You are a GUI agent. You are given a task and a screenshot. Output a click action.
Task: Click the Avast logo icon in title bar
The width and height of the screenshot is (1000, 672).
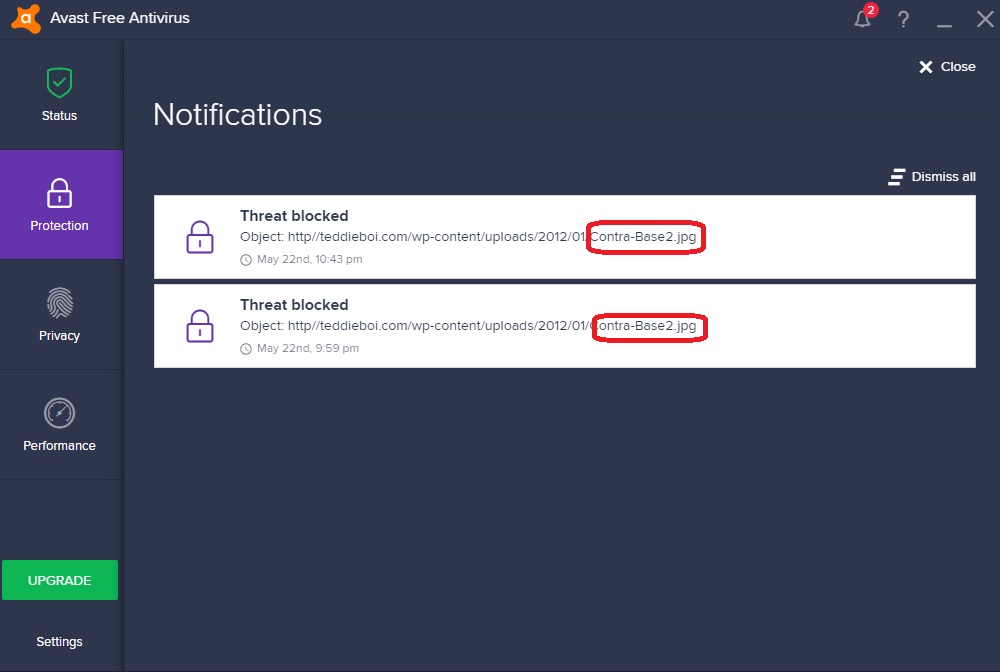26,18
